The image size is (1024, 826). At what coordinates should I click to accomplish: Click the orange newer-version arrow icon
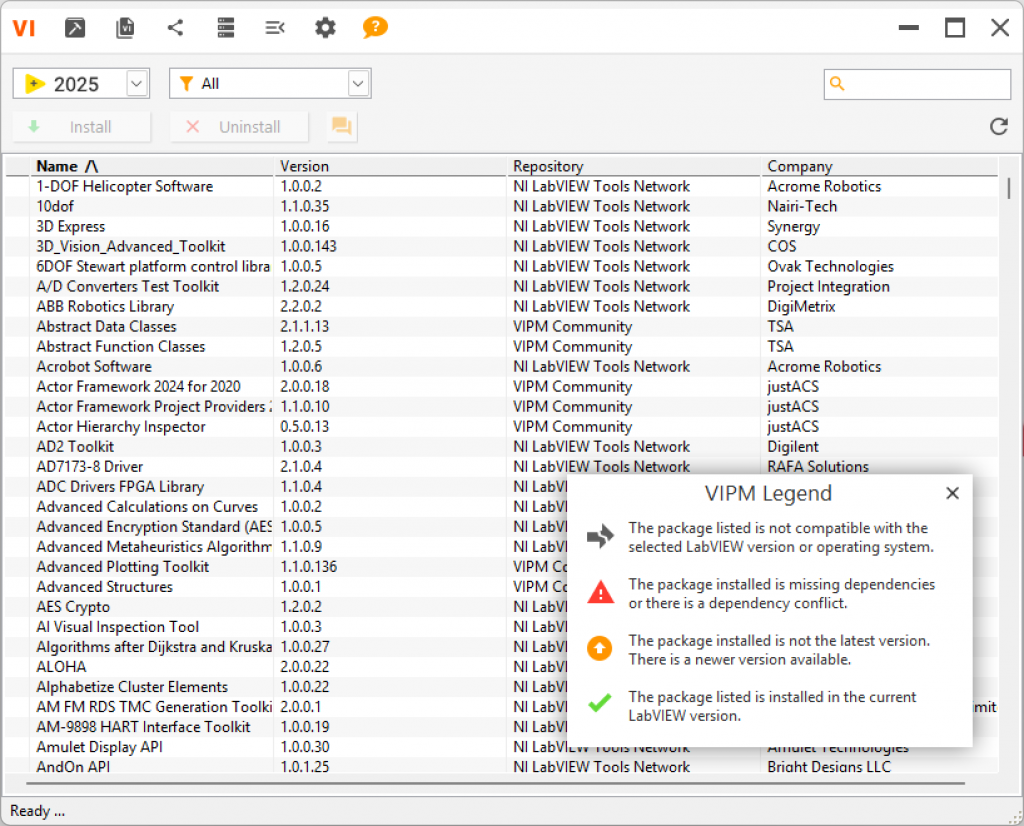click(600, 648)
